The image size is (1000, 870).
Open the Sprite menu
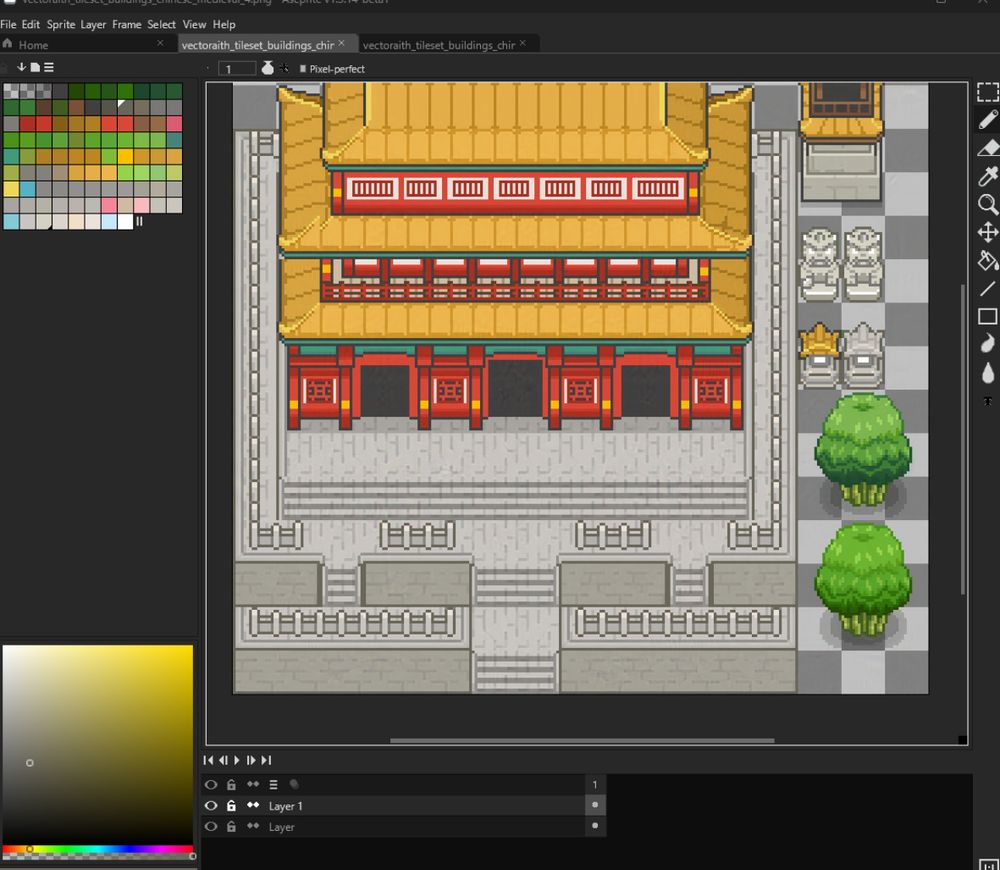coord(61,24)
